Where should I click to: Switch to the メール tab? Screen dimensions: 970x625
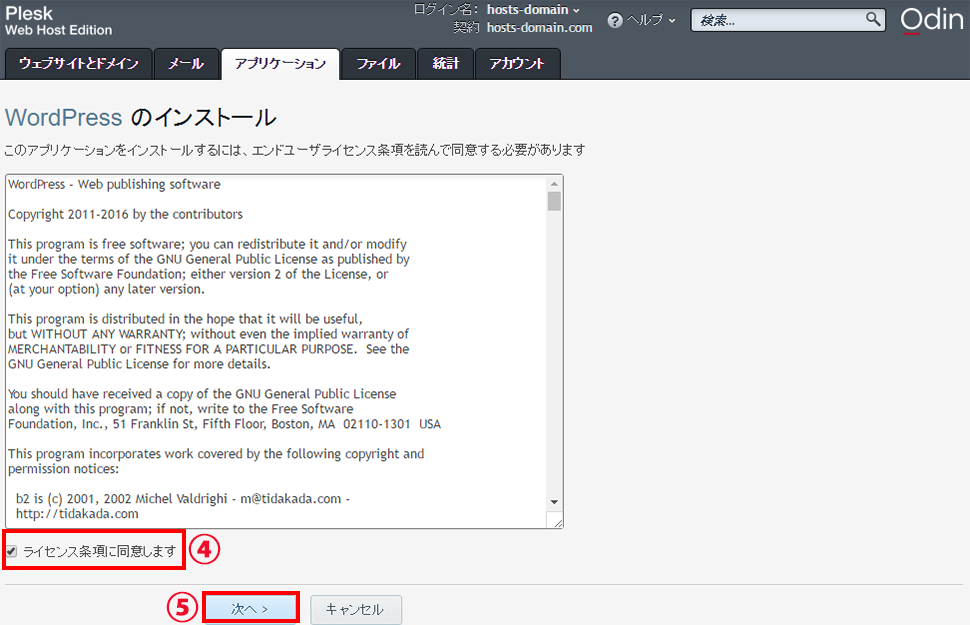click(x=186, y=64)
